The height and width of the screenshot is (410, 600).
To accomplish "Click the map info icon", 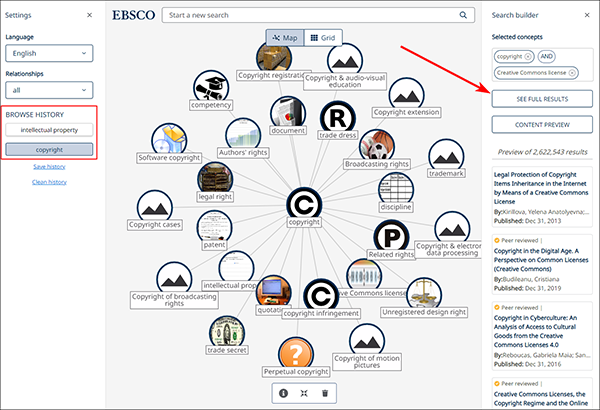I will (283, 393).
